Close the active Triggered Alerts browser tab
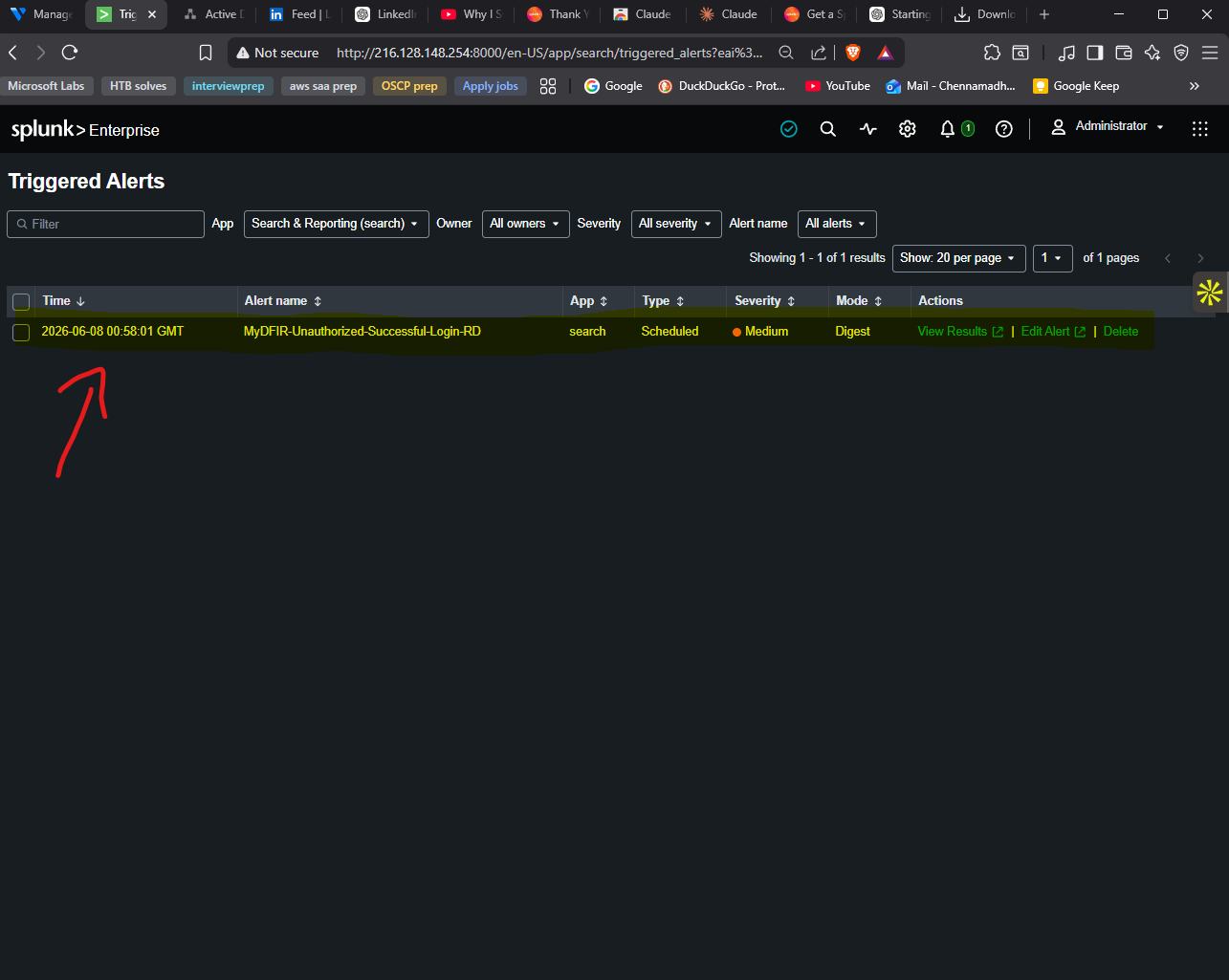The height and width of the screenshot is (980, 1229). [x=151, y=14]
